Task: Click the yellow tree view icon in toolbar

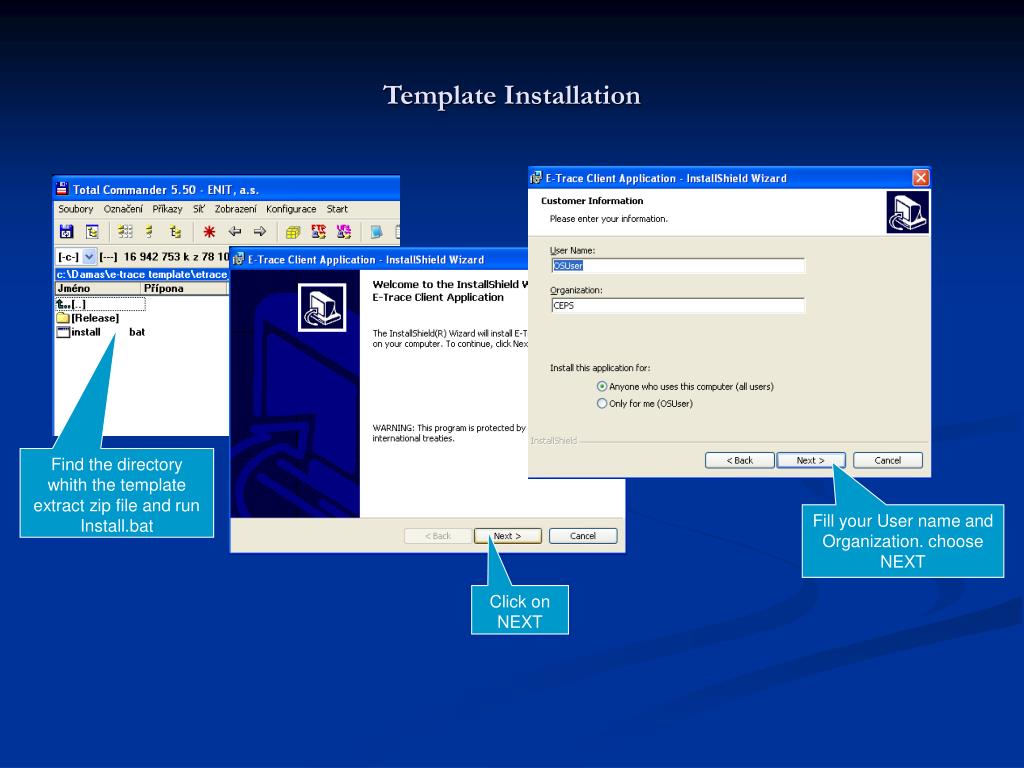Action: [x=175, y=231]
